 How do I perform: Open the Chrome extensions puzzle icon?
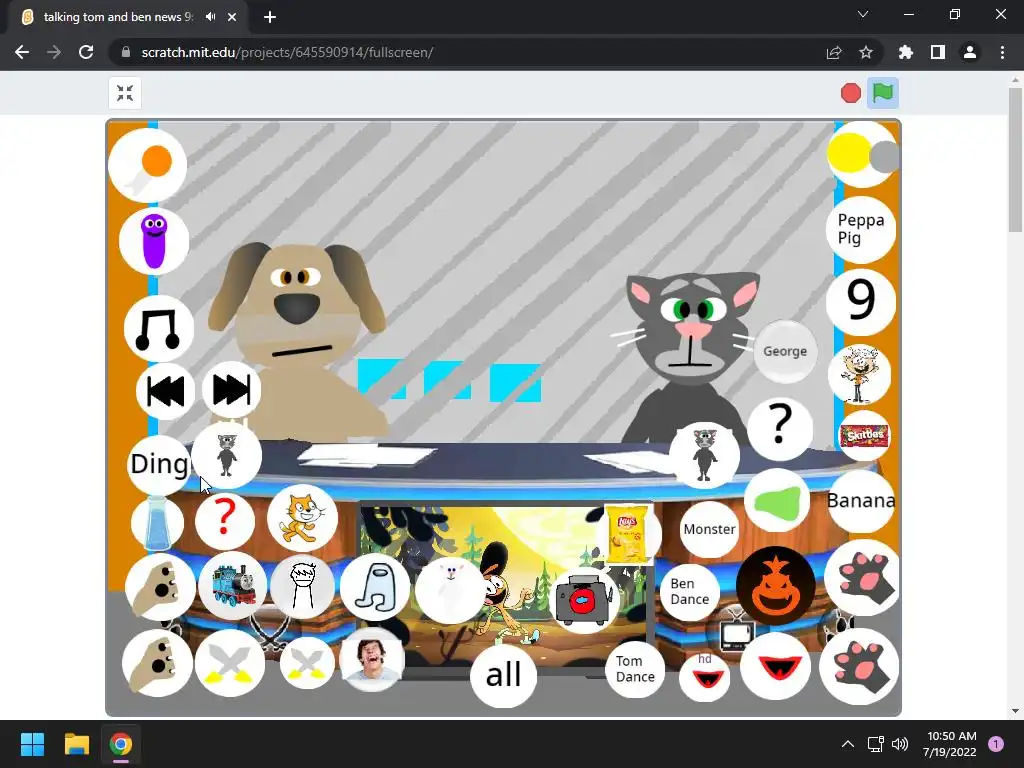point(905,52)
